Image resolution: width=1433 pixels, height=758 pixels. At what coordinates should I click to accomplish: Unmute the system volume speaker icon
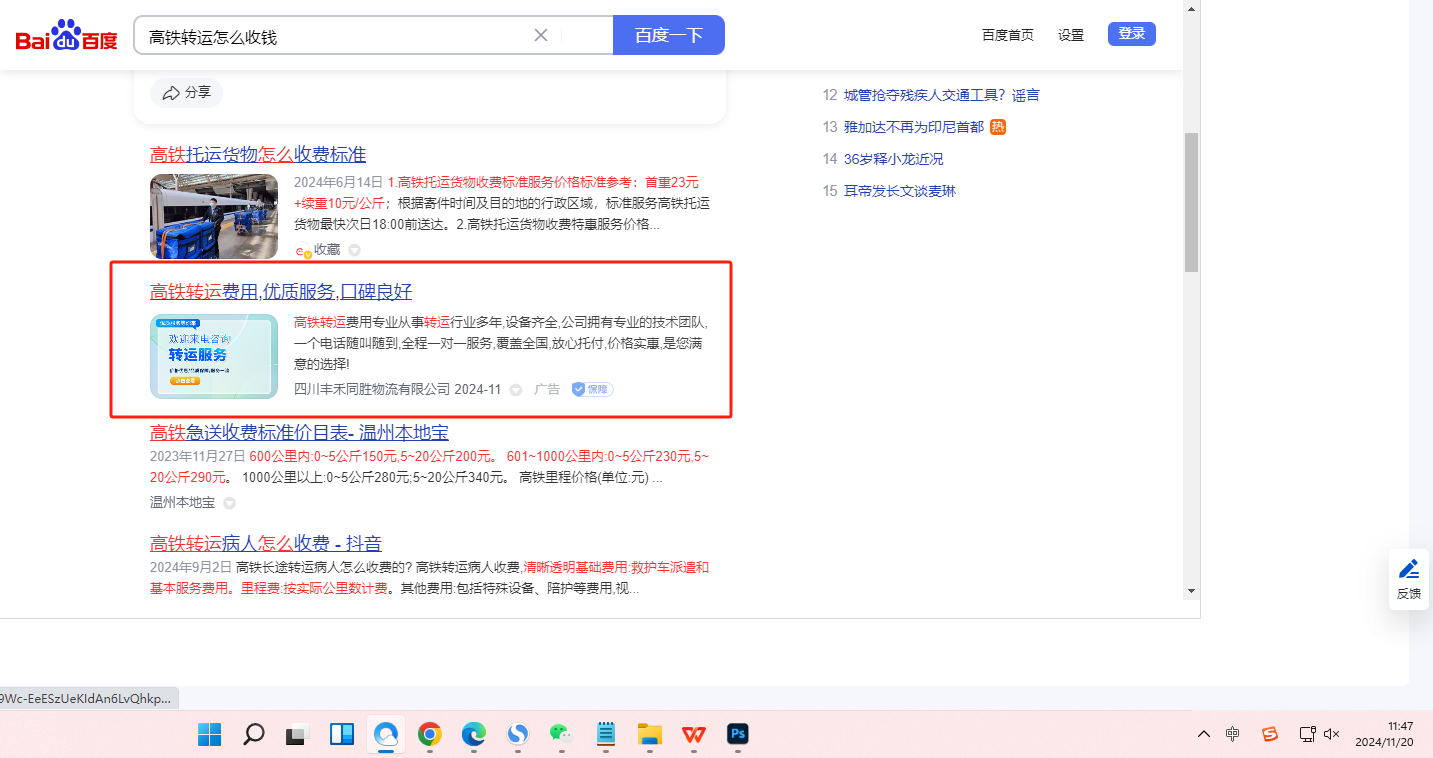pyautogui.click(x=1331, y=734)
